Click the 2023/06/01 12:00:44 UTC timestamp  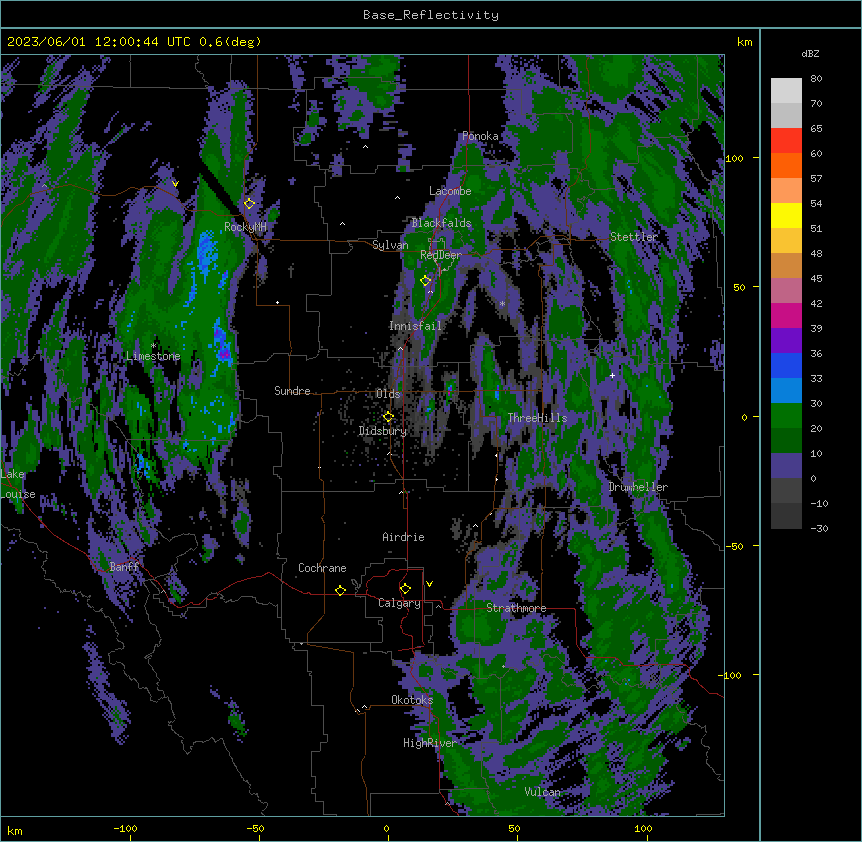tap(99, 42)
